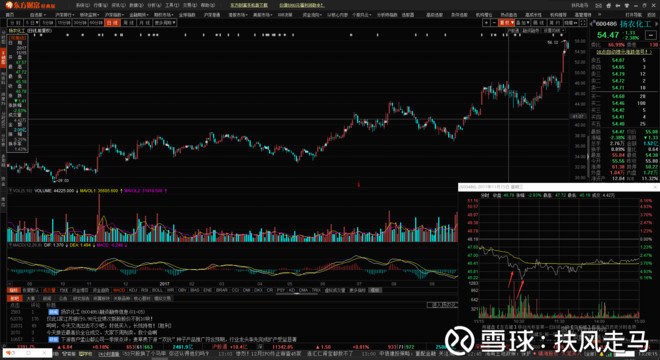This screenshot has width=660, height=360.
Task: Toggle the RSI indicator button
Action: 144,290
